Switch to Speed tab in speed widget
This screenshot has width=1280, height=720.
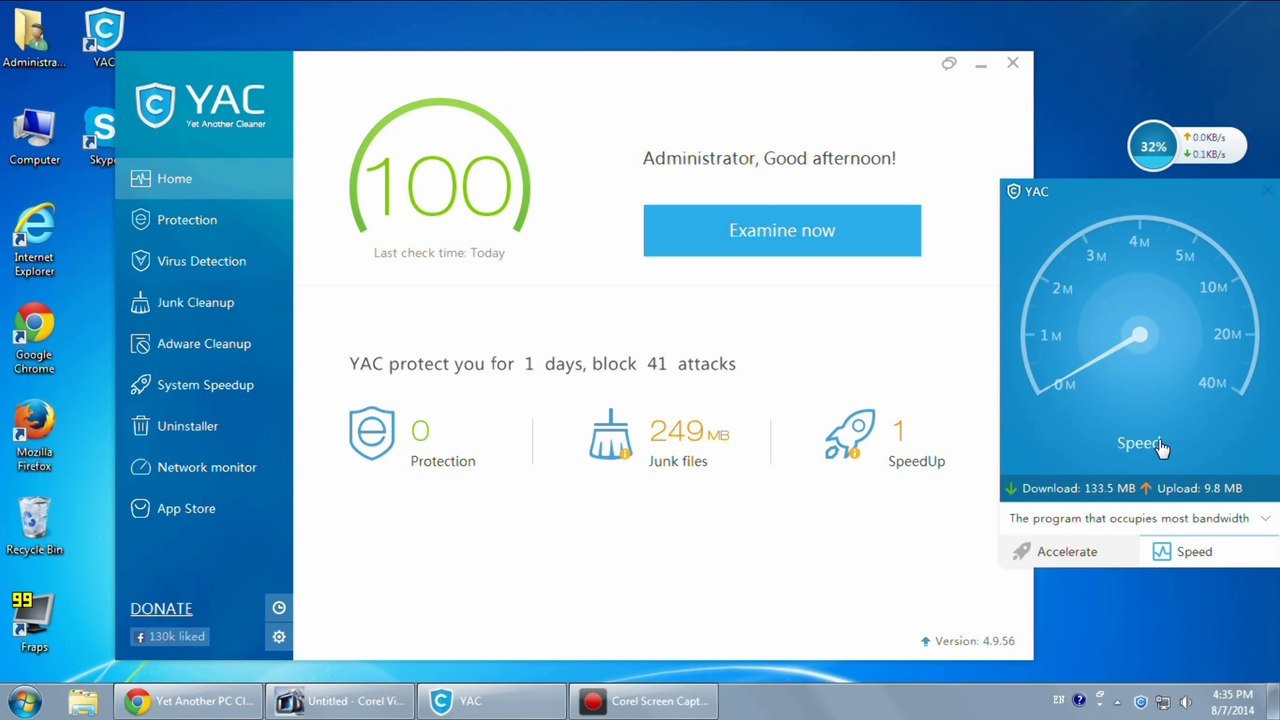[x=1209, y=552]
